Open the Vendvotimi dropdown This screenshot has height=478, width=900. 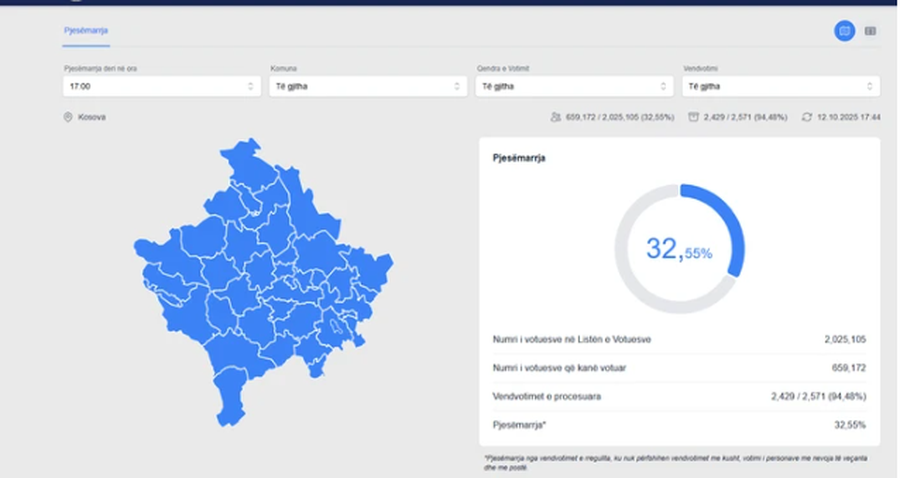[x=780, y=87]
